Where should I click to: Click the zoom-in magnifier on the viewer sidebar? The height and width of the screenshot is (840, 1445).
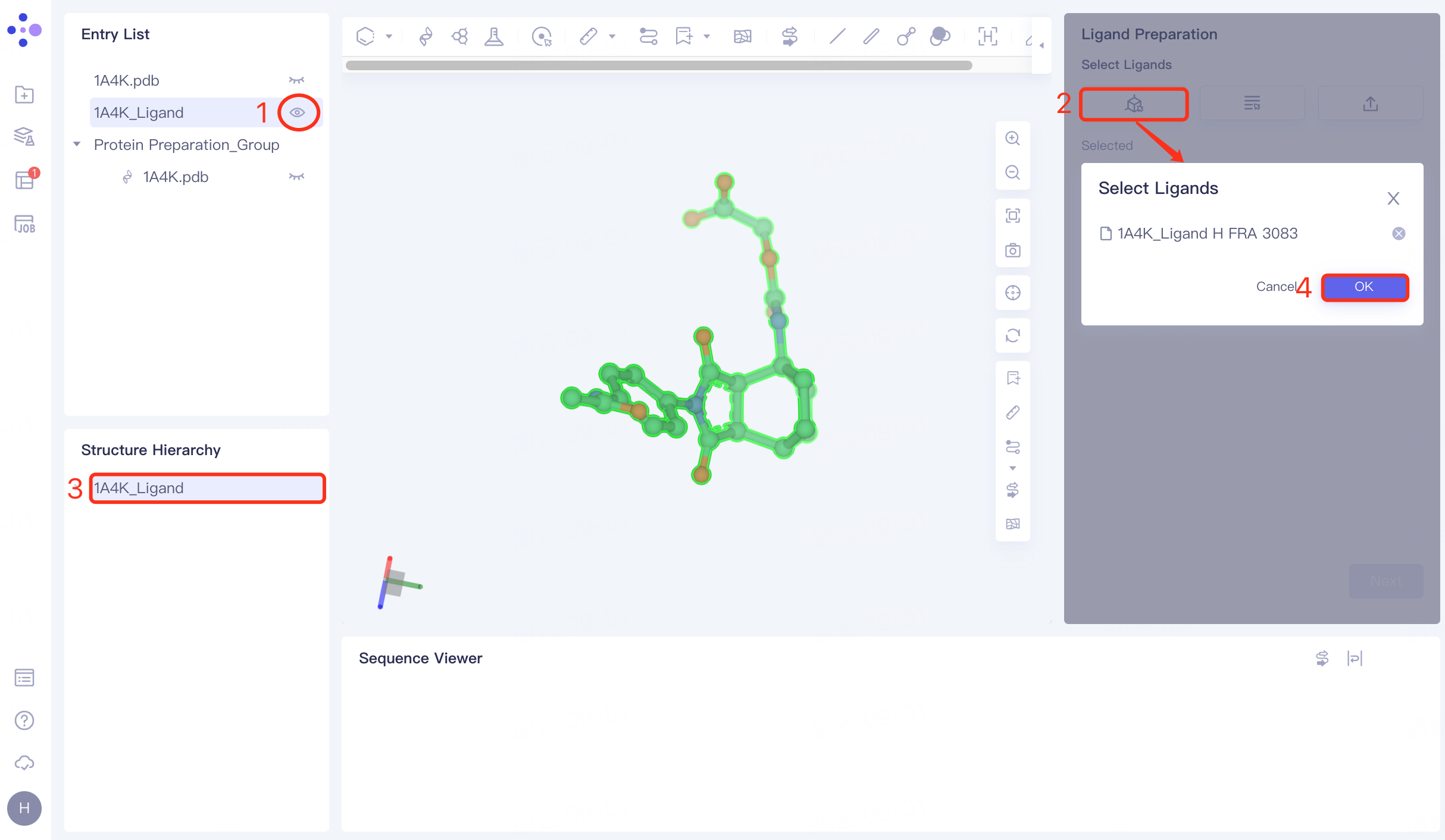(x=1012, y=138)
